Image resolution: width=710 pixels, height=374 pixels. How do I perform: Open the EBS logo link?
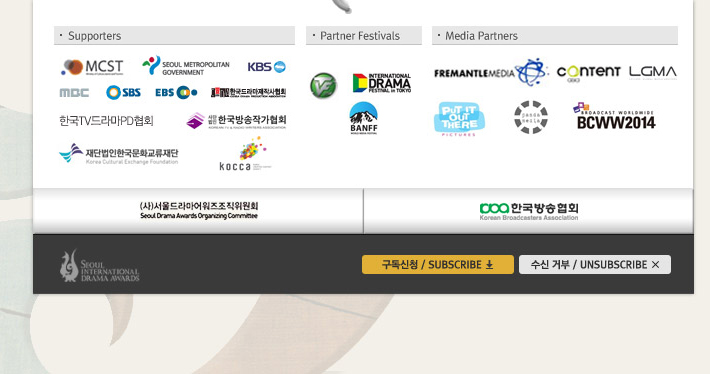tap(176, 92)
